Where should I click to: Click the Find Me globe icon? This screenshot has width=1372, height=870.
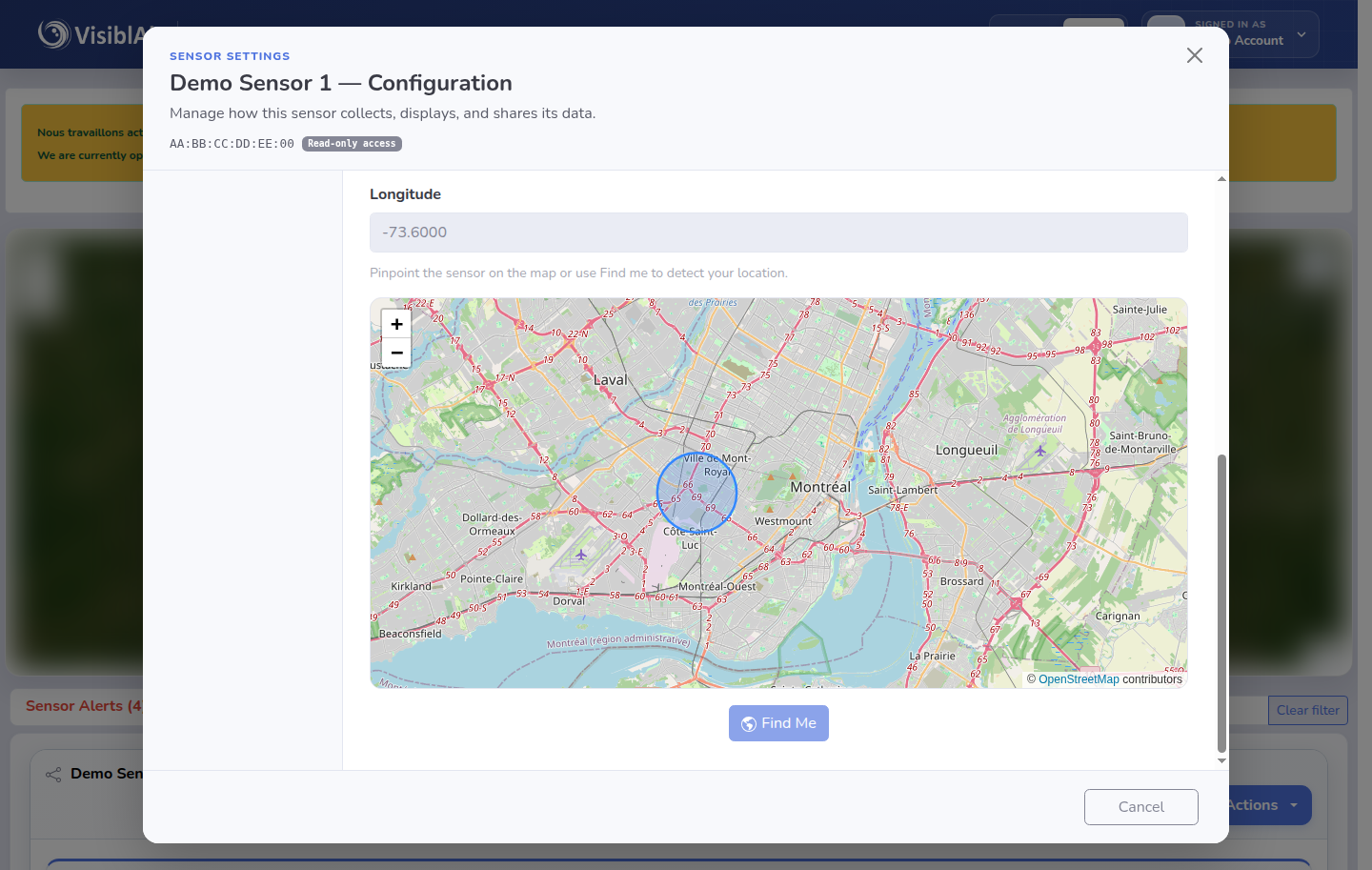pyautogui.click(x=749, y=724)
